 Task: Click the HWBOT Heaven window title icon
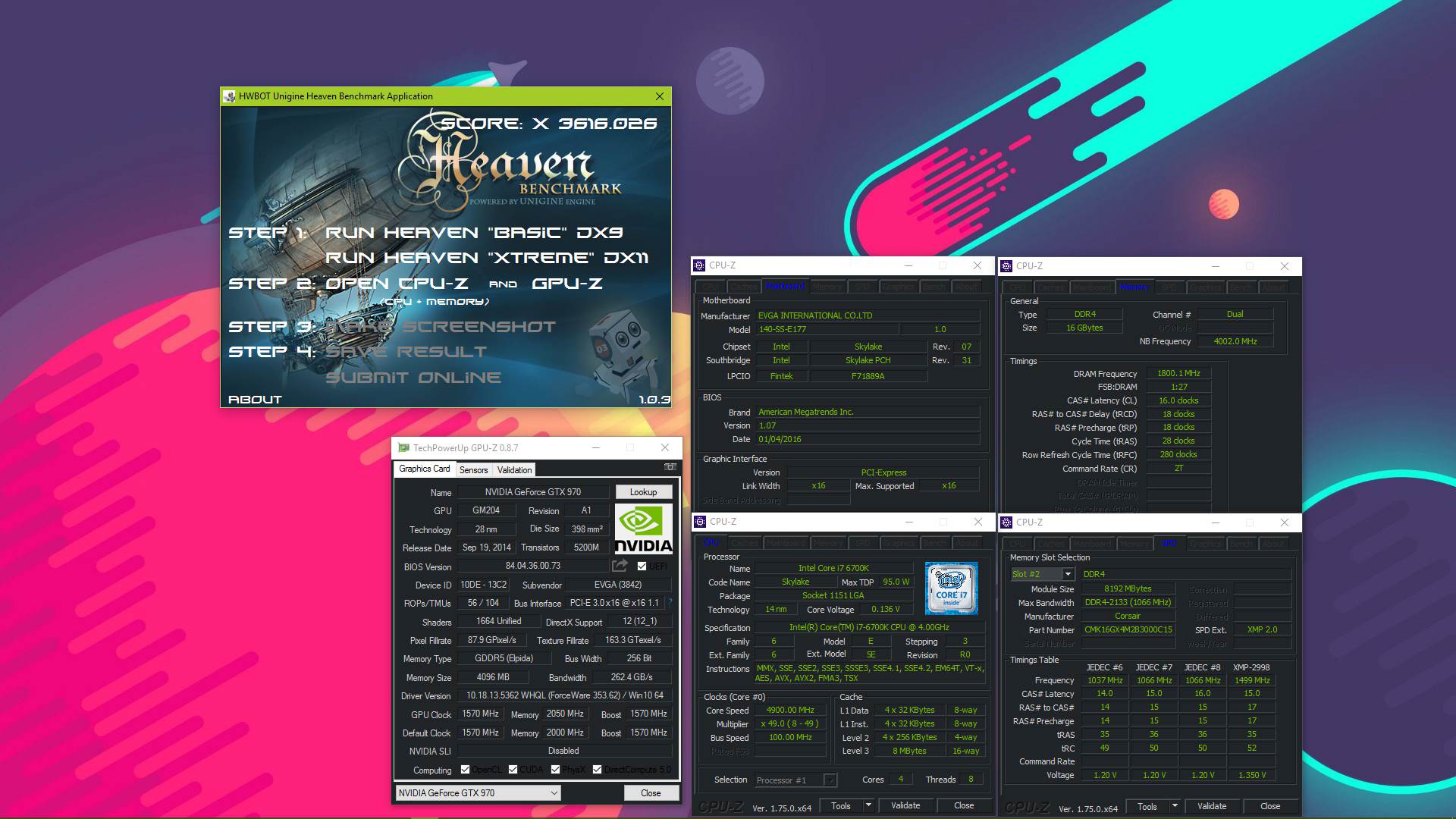click(229, 96)
